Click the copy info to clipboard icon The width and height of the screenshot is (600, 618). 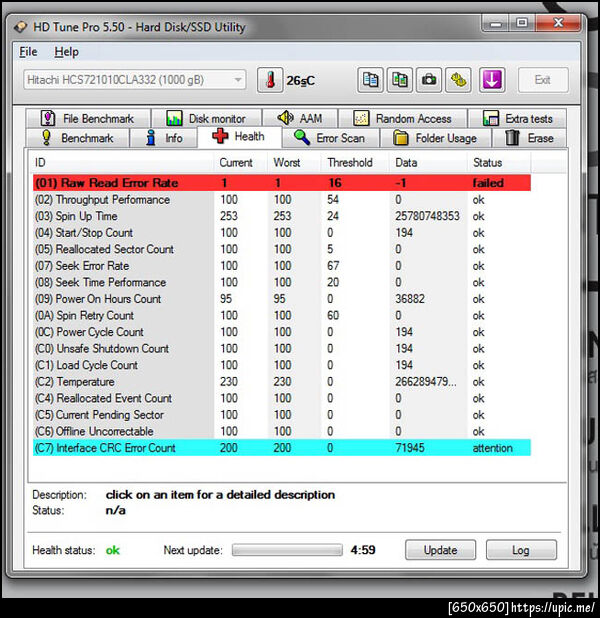(x=370, y=80)
